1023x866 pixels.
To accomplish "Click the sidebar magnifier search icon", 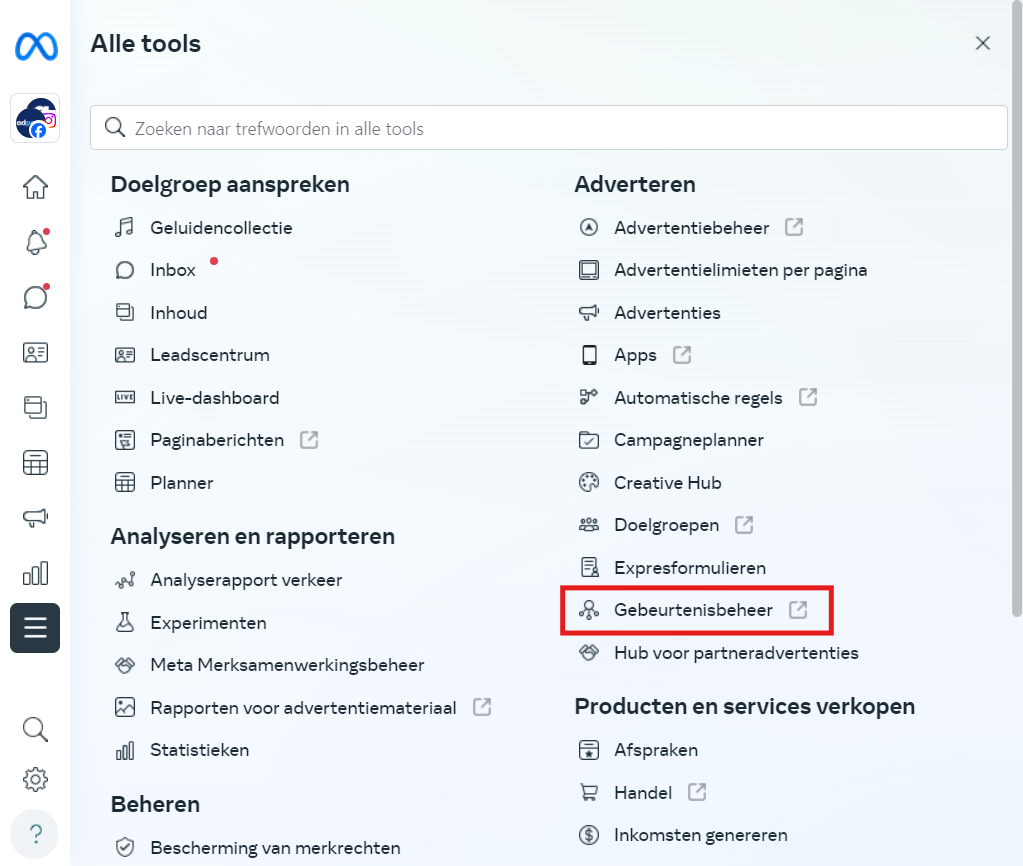I will point(35,730).
